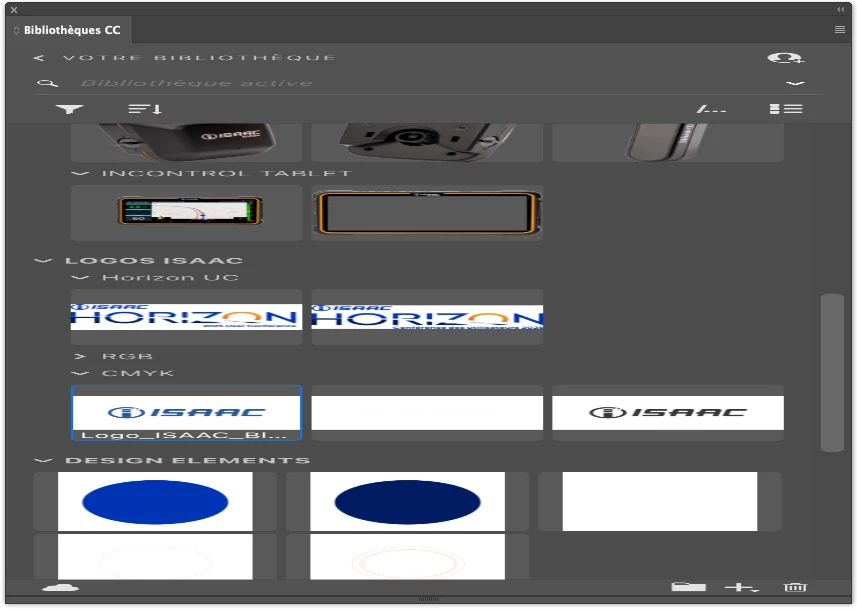Click the VOTRE BIBLIOTHÈQUE label
This screenshot has width=857, height=611.
coord(199,58)
